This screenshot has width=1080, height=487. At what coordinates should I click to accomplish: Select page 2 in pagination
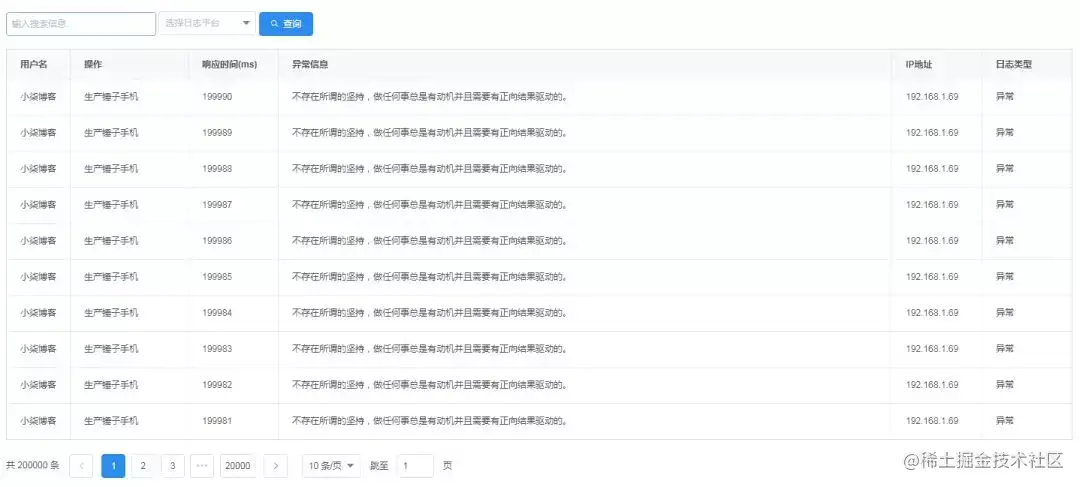(x=143, y=466)
